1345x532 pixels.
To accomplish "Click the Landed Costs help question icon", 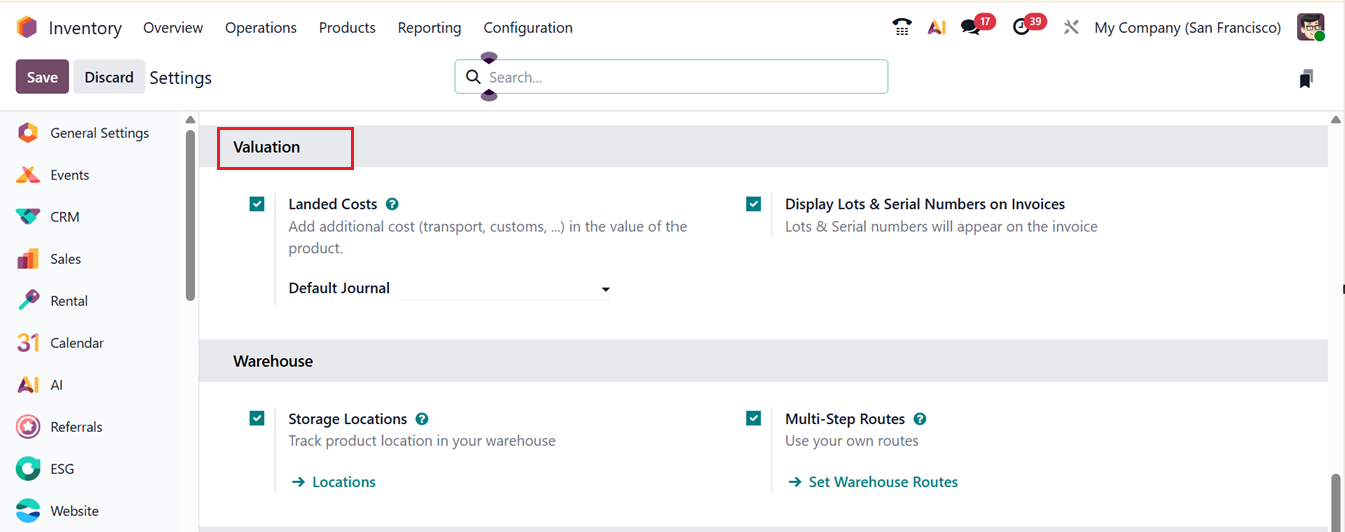I will [x=392, y=204].
